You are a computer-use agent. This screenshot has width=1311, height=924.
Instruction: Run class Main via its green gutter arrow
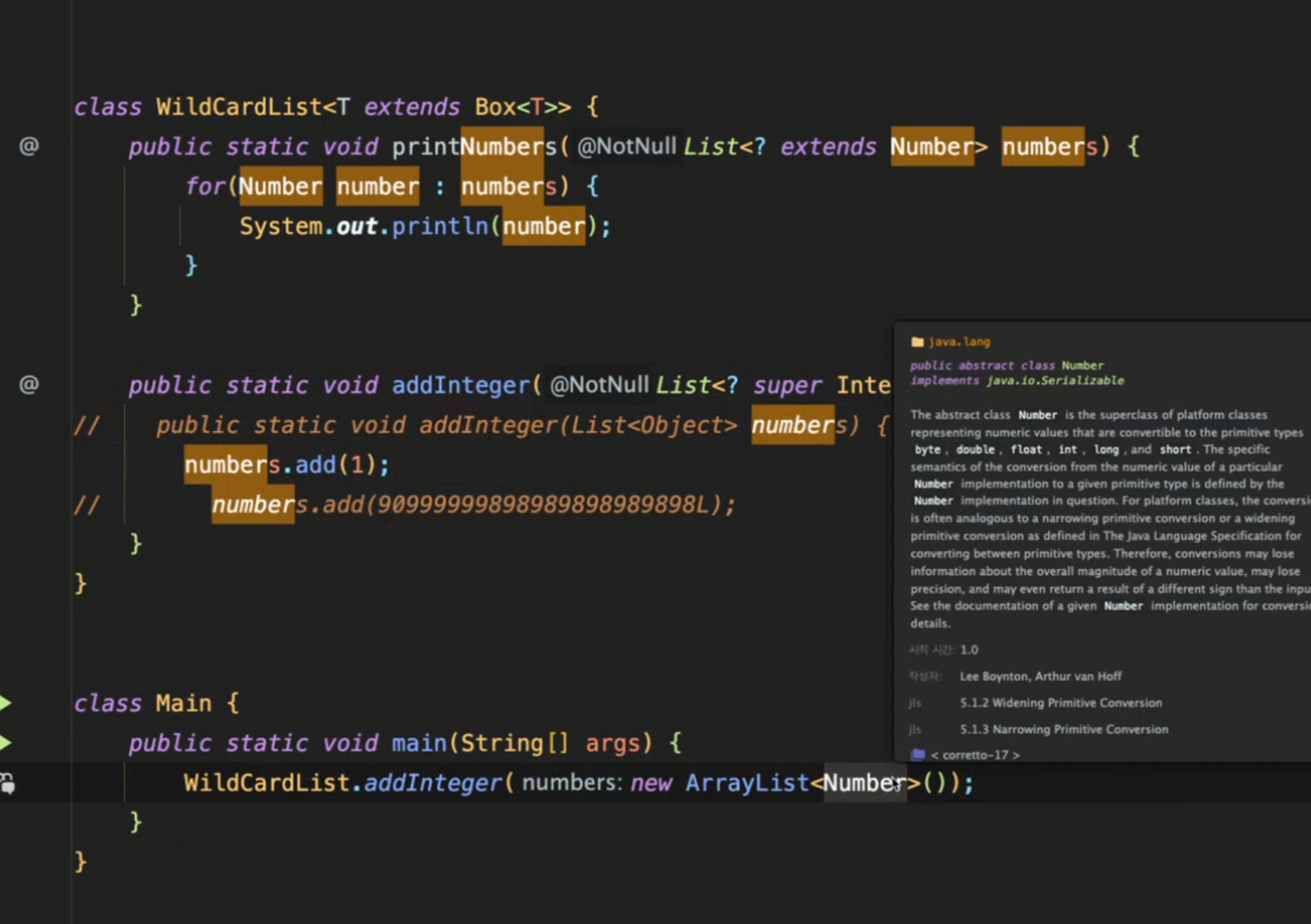coord(6,702)
